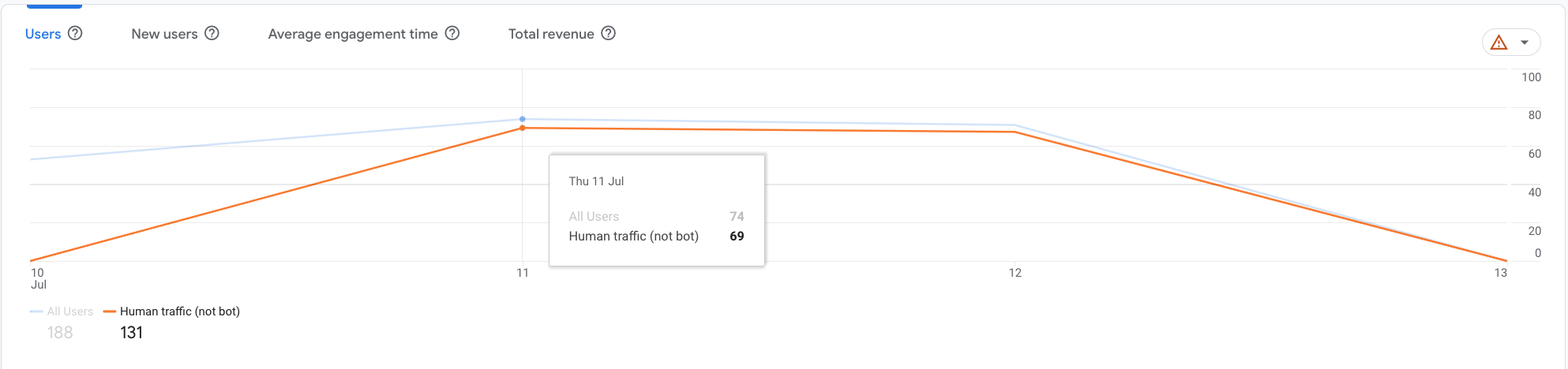Screen dimensions: 1568x369
Task: Click the light blue All Users legend line
Action: (x=36, y=311)
